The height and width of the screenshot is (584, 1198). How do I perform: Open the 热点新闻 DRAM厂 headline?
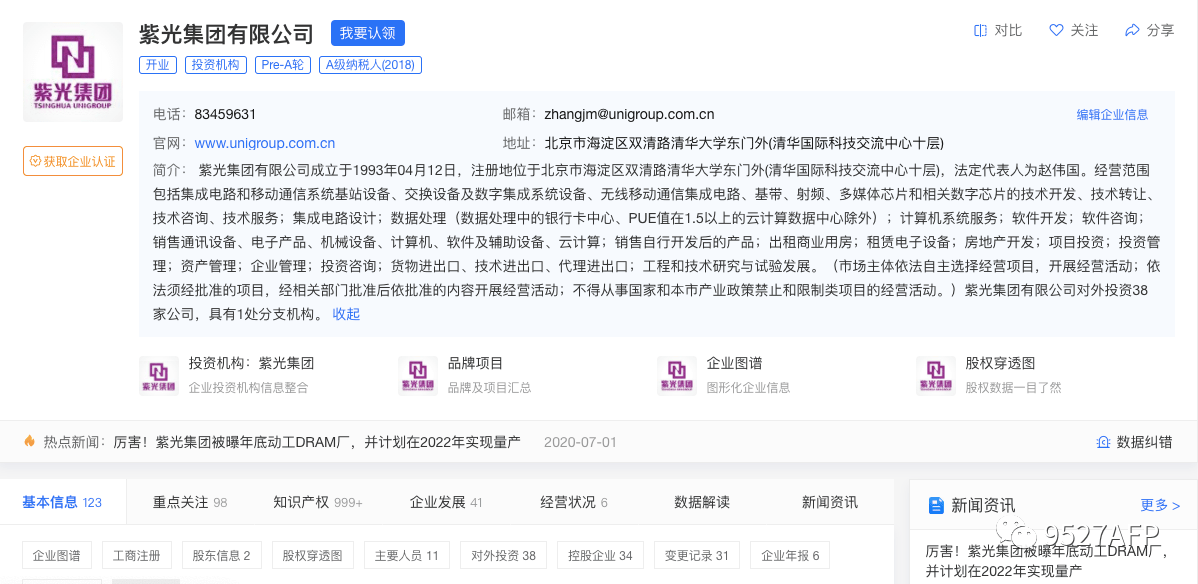[x=316, y=442]
